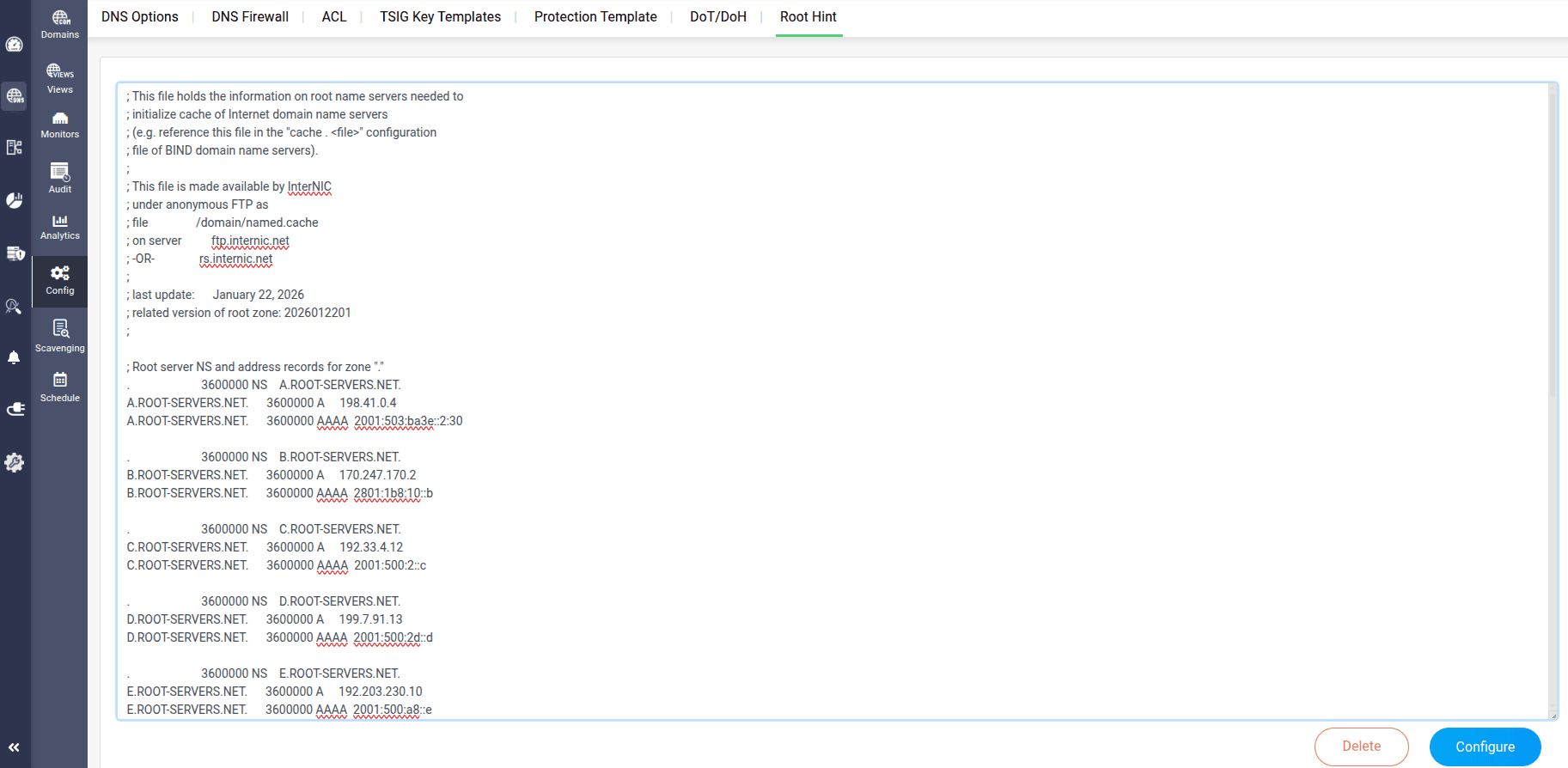1568x768 pixels.
Task: Collapse sidebar with double-chevron arrow
Action: point(14,747)
